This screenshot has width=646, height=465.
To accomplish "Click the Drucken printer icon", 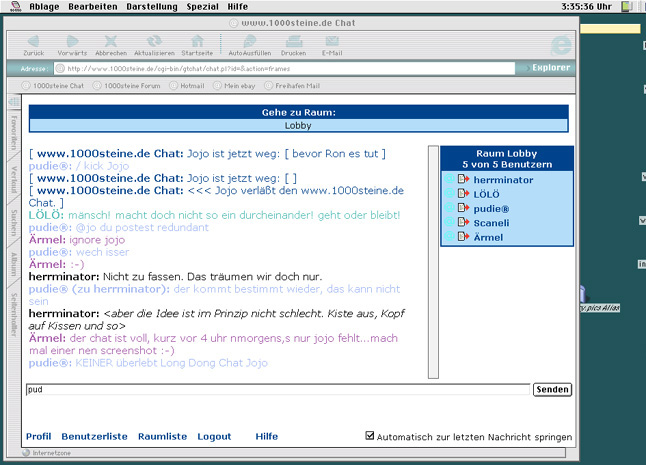I will [294, 41].
